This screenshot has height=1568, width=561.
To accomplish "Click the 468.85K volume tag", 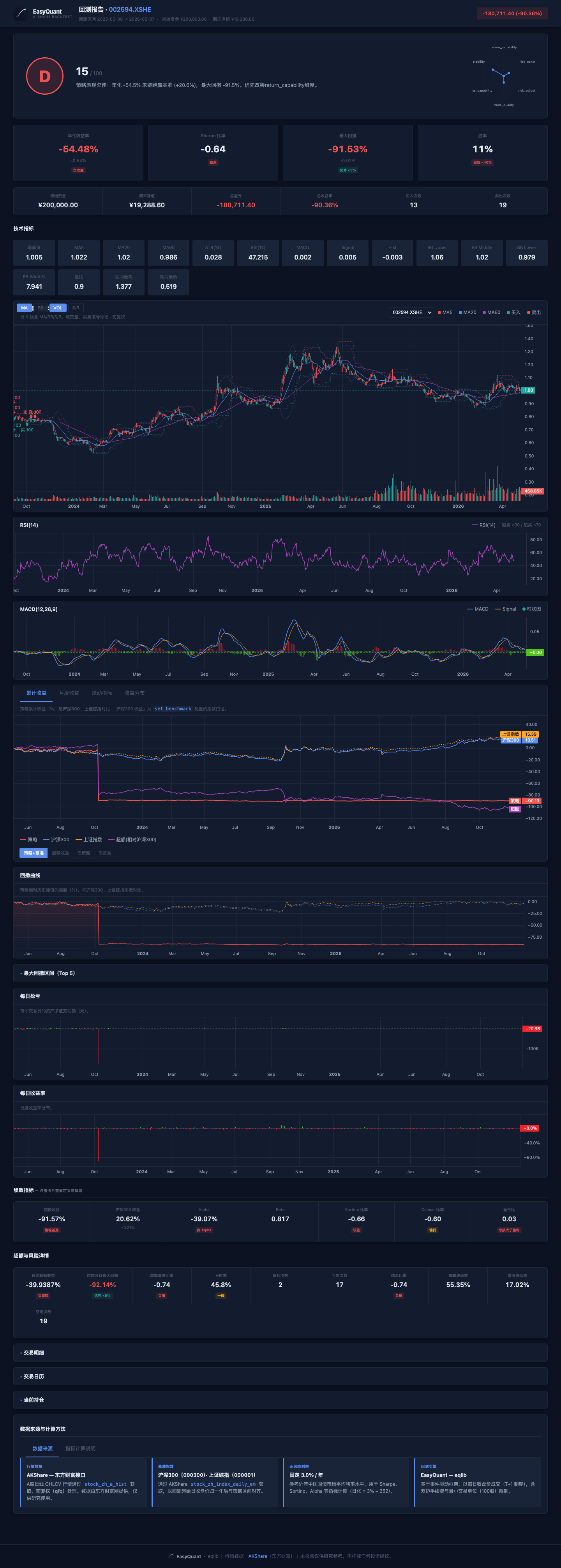I will [533, 491].
